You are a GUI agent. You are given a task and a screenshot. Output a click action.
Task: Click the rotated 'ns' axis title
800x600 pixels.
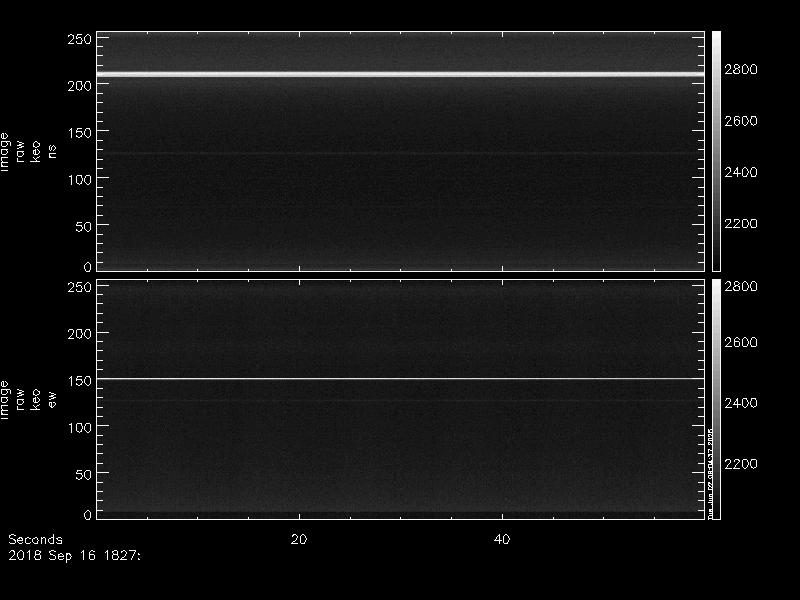pos(52,151)
